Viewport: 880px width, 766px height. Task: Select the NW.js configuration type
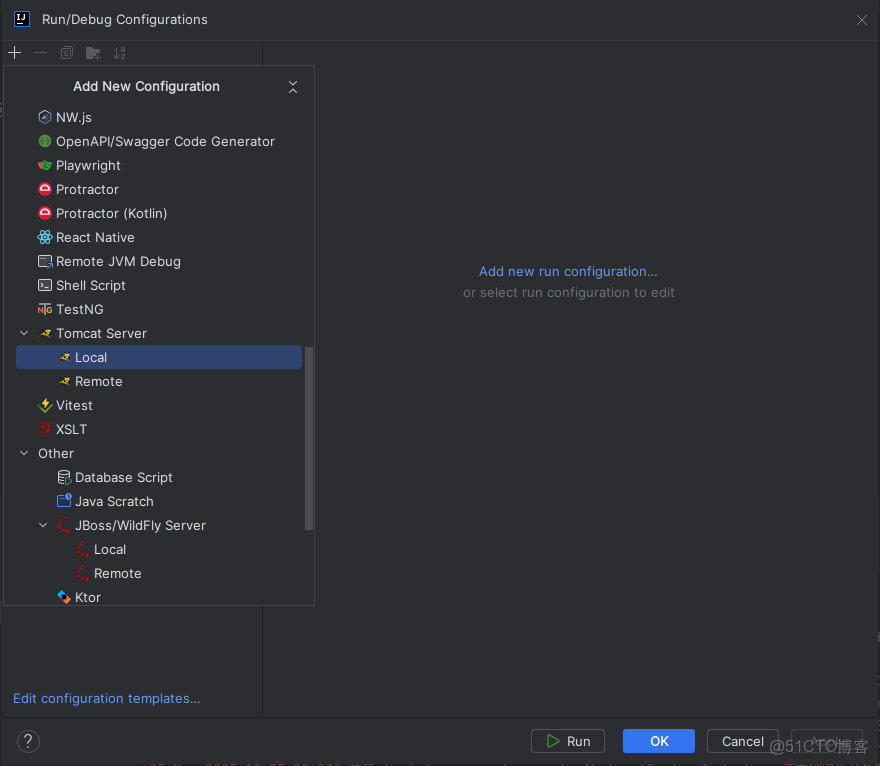pos(74,117)
